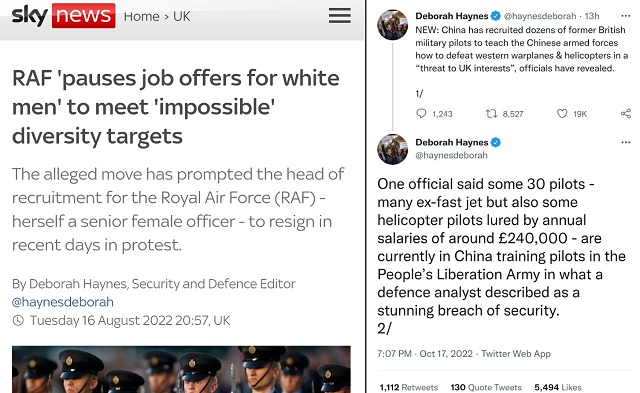640x393 pixels.
Task: Click the RAF article headline
Action: pos(176,107)
